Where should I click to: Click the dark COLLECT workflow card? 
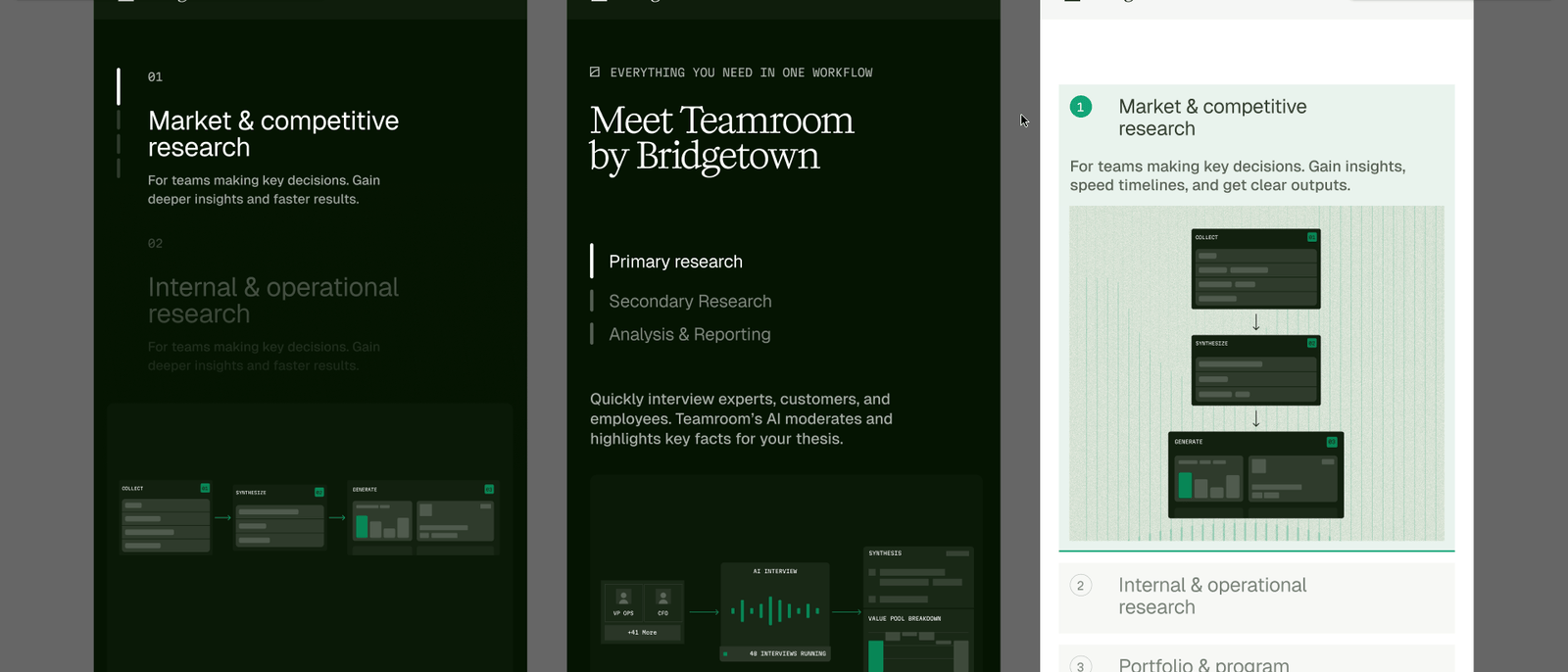(165, 516)
